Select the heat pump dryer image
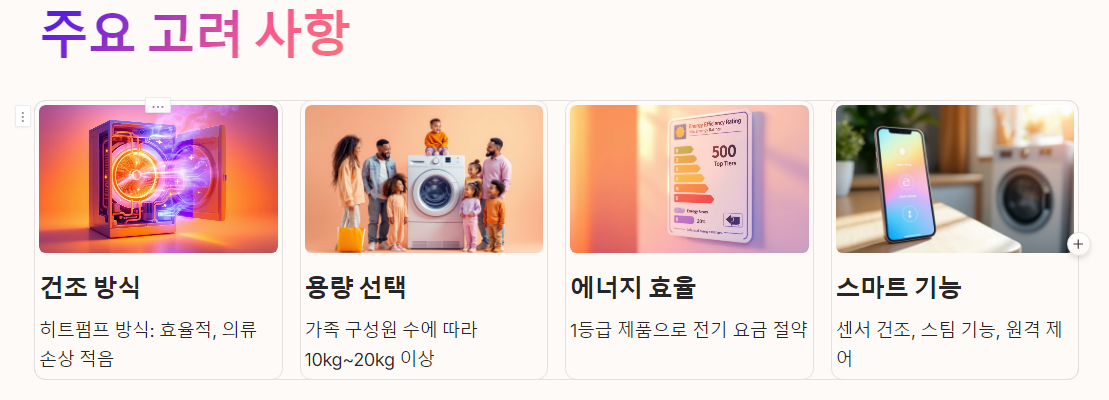 click(158, 179)
